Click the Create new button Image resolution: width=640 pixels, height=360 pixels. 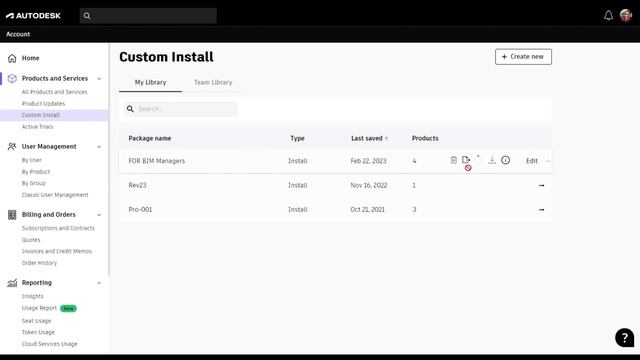(x=523, y=57)
